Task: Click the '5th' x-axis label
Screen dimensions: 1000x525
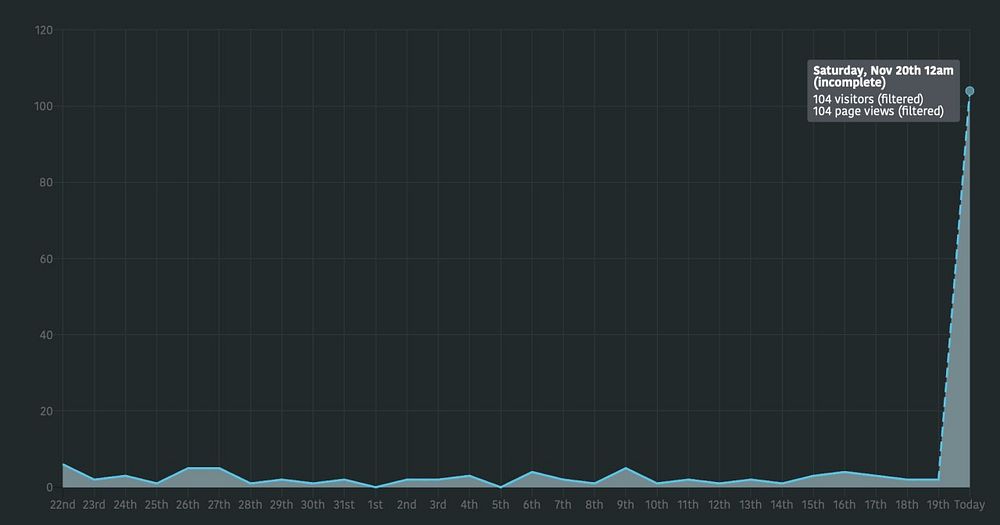Action: [500, 505]
